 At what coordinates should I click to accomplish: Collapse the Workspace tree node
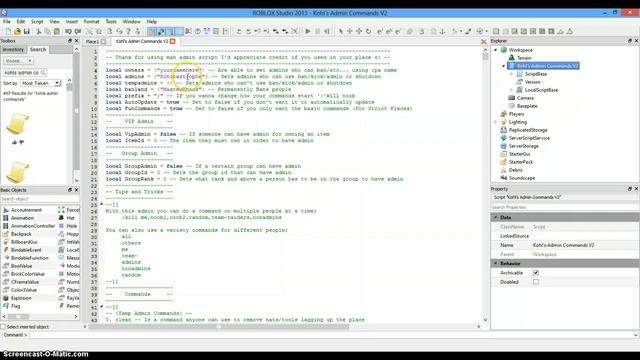tap(496, 50)
